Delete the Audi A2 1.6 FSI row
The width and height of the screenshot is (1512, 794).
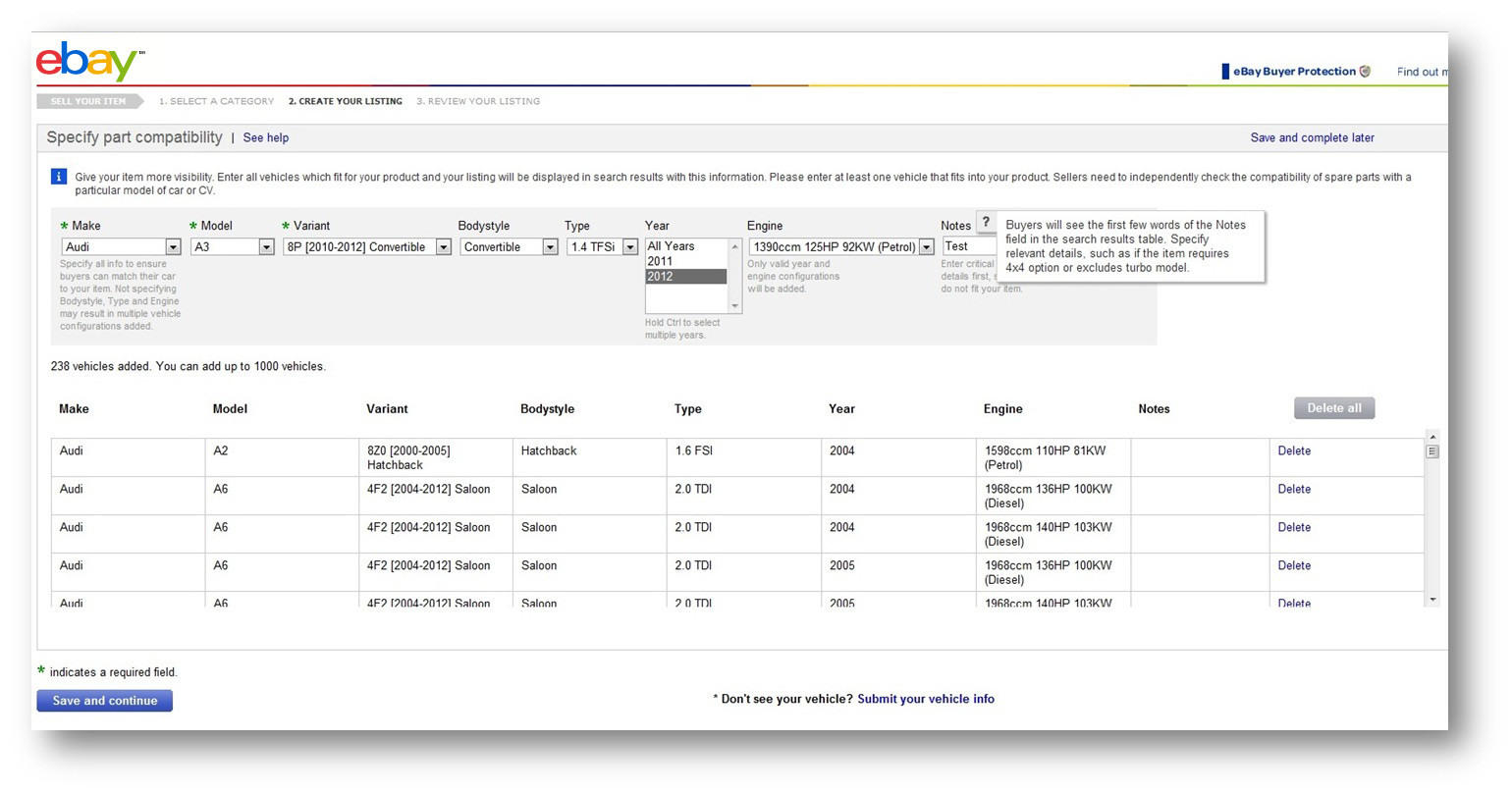coord(1294,451)
